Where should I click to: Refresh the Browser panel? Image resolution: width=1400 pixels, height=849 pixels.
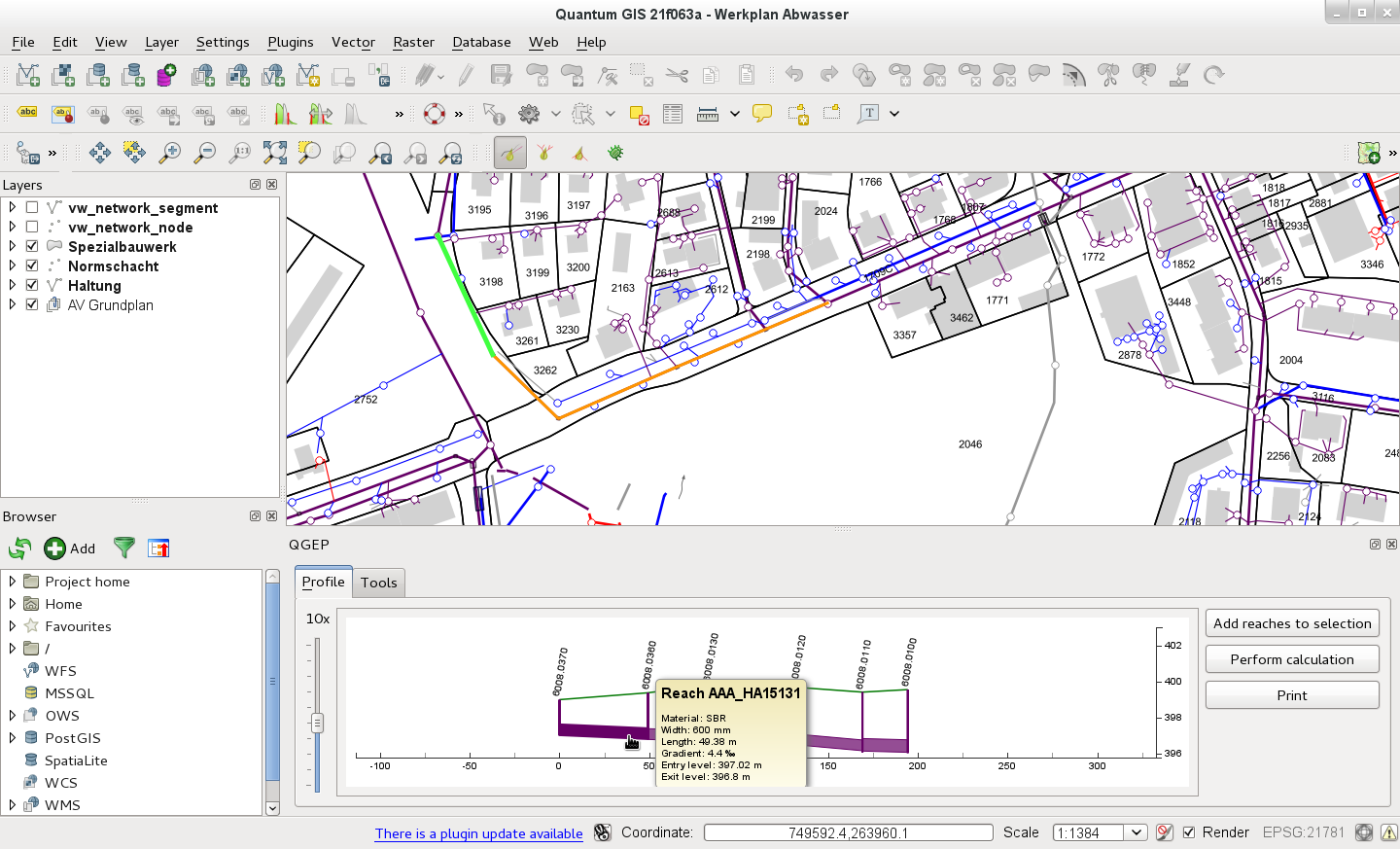click(x=19, y=548)
